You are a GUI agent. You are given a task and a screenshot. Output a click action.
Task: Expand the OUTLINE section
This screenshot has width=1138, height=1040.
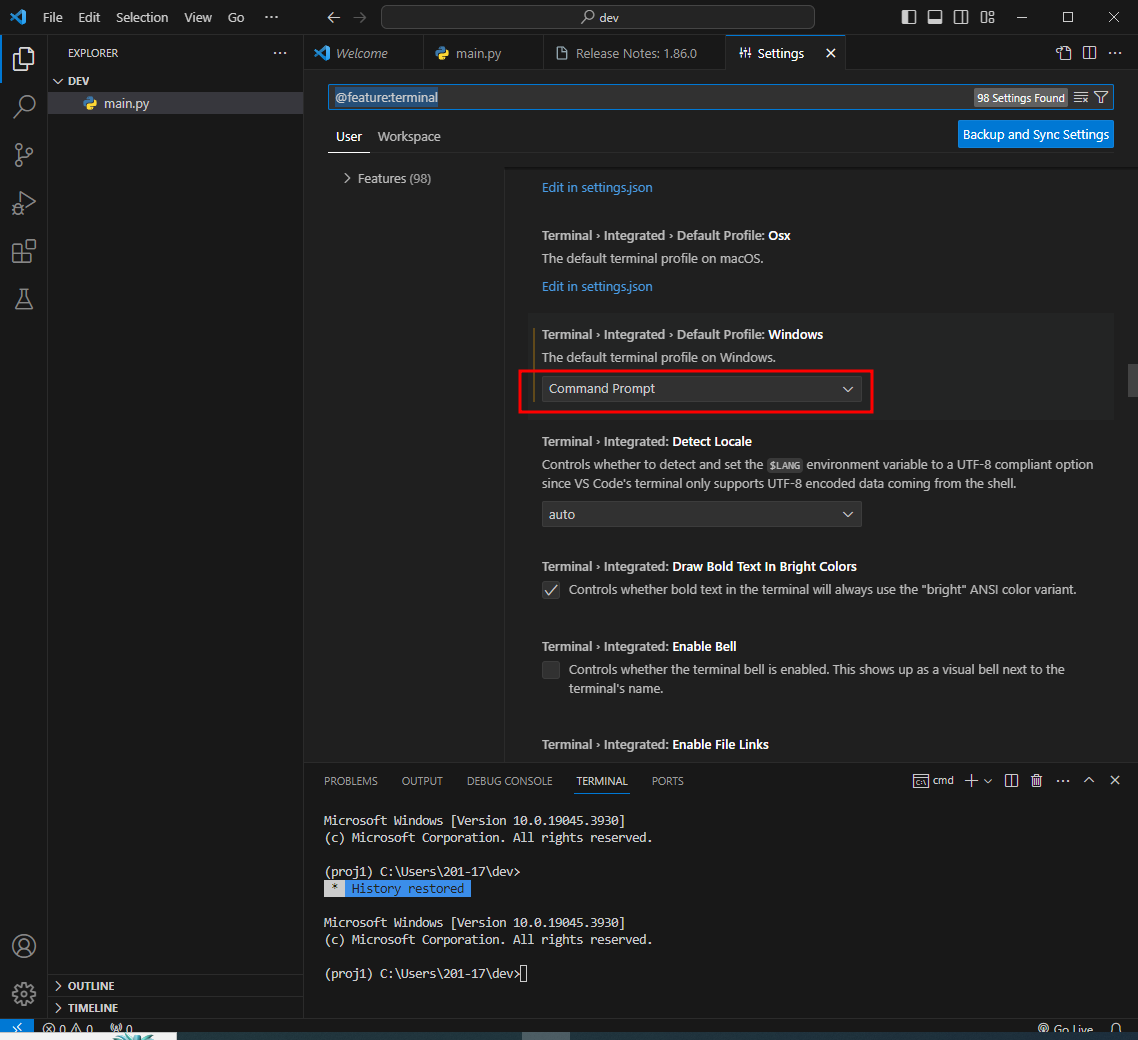click(x=176, y=986)
